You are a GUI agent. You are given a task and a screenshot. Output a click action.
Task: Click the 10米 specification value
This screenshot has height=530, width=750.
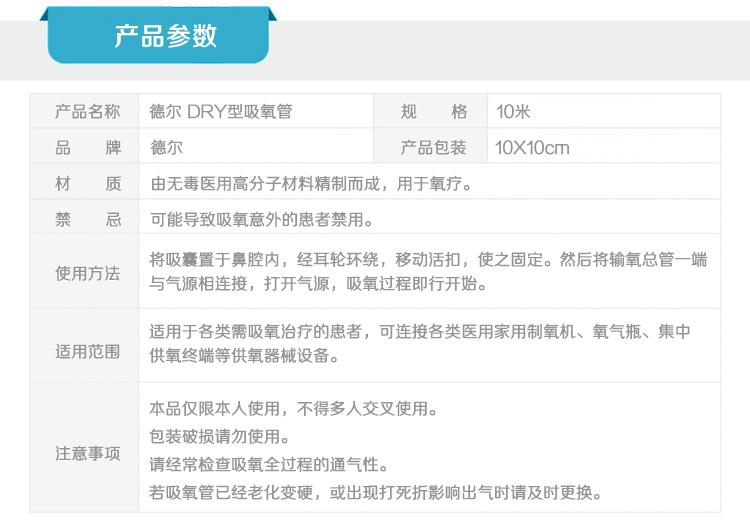point(514,111)
